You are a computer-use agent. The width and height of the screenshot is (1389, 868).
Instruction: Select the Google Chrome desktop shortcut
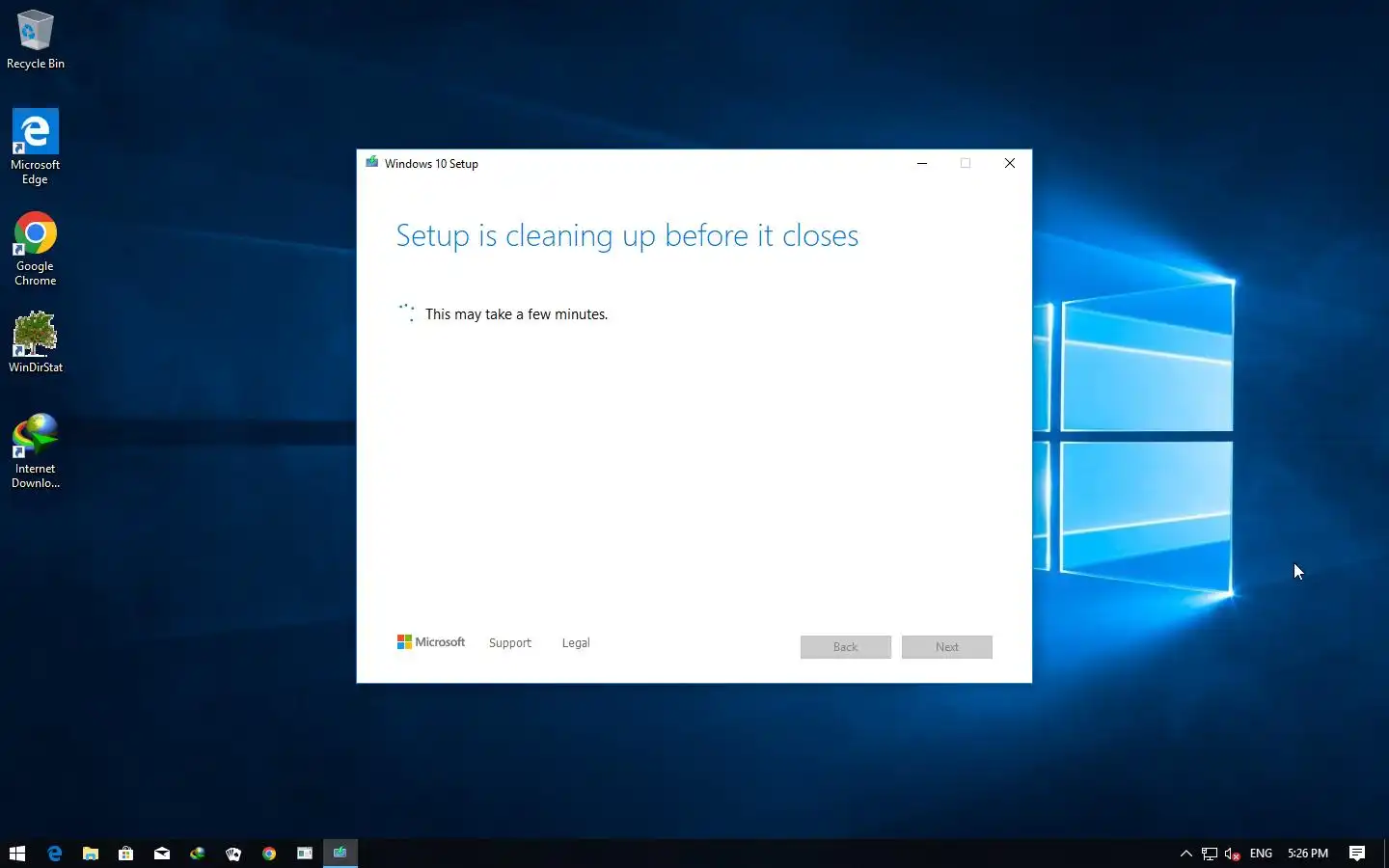click(36, 249)
